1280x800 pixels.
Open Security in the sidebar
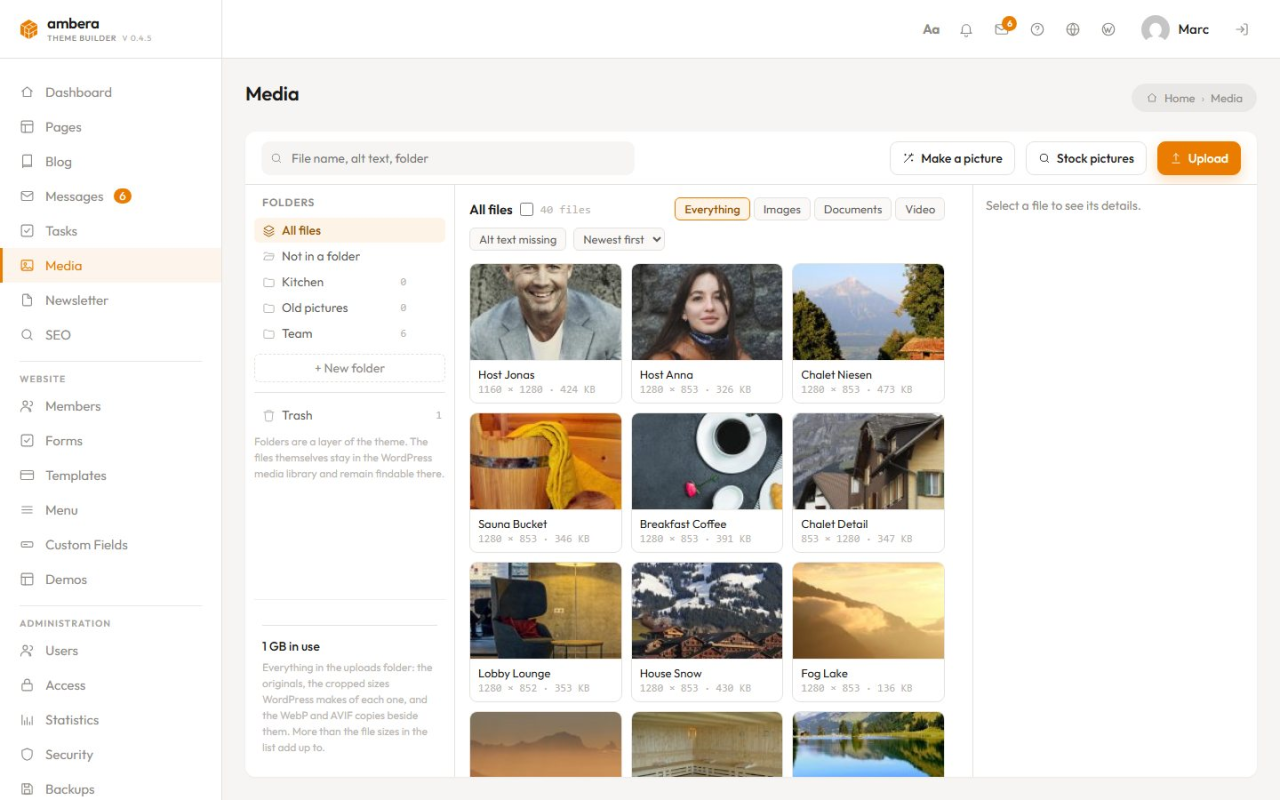[110, 755]
